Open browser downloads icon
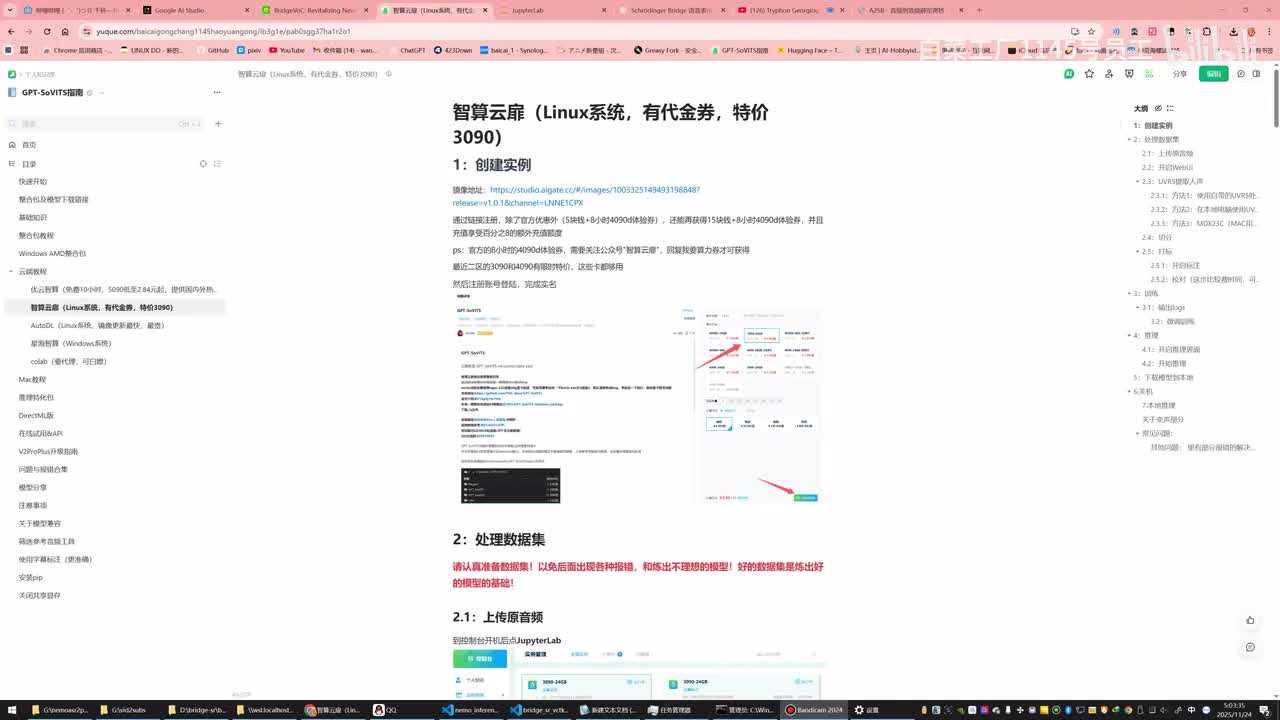 coord(1234,31)
